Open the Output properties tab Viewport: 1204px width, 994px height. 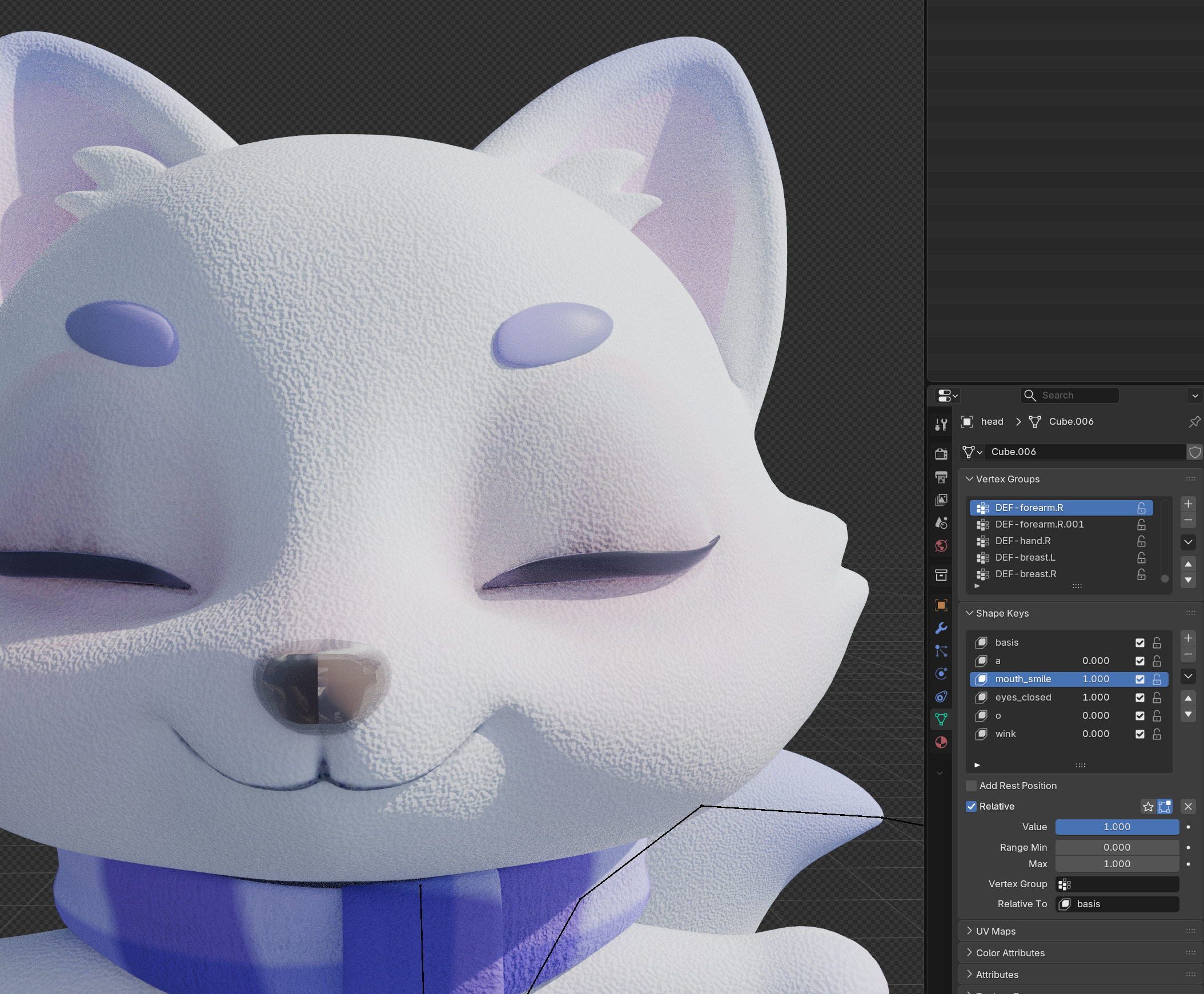(941, 477)
